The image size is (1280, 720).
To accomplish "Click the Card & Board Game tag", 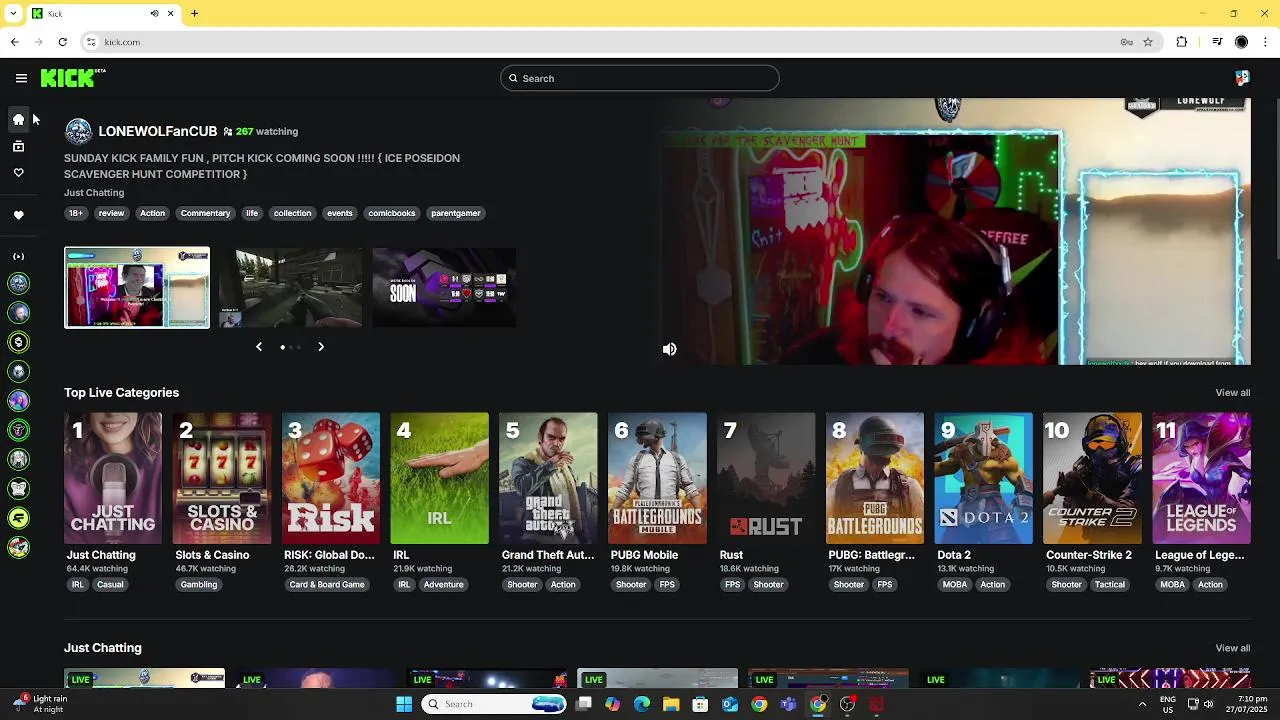I will pos(327,585).
